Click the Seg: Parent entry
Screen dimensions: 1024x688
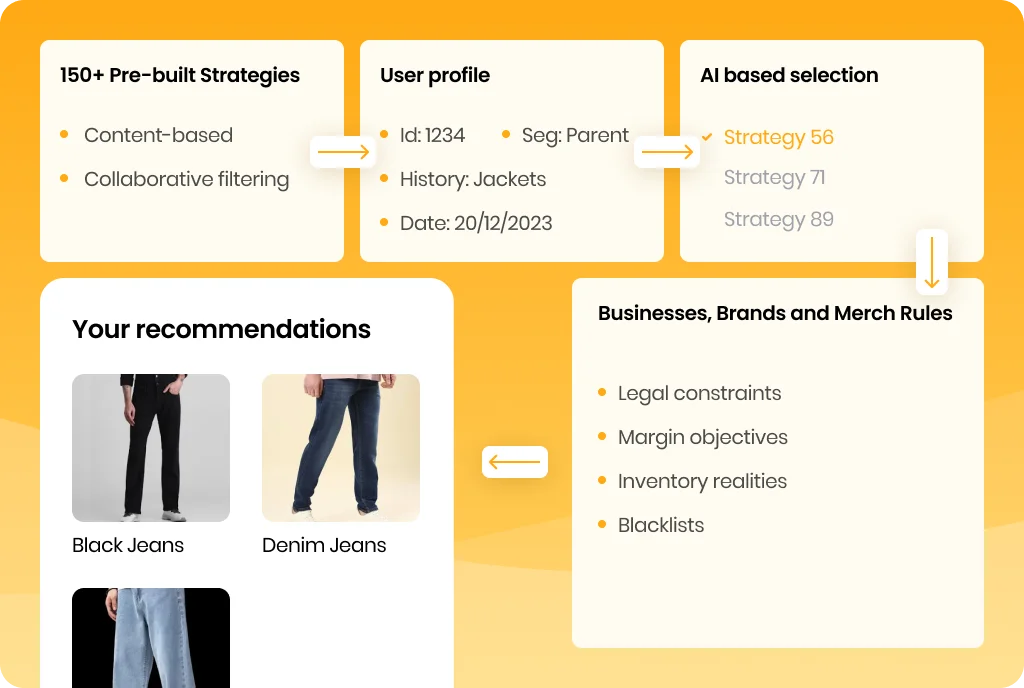[575, 135]
